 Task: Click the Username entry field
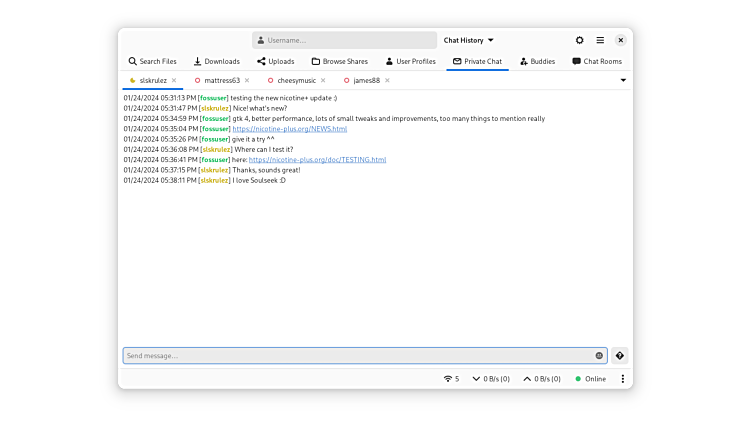pyautogui.click(x=345, y=40)
